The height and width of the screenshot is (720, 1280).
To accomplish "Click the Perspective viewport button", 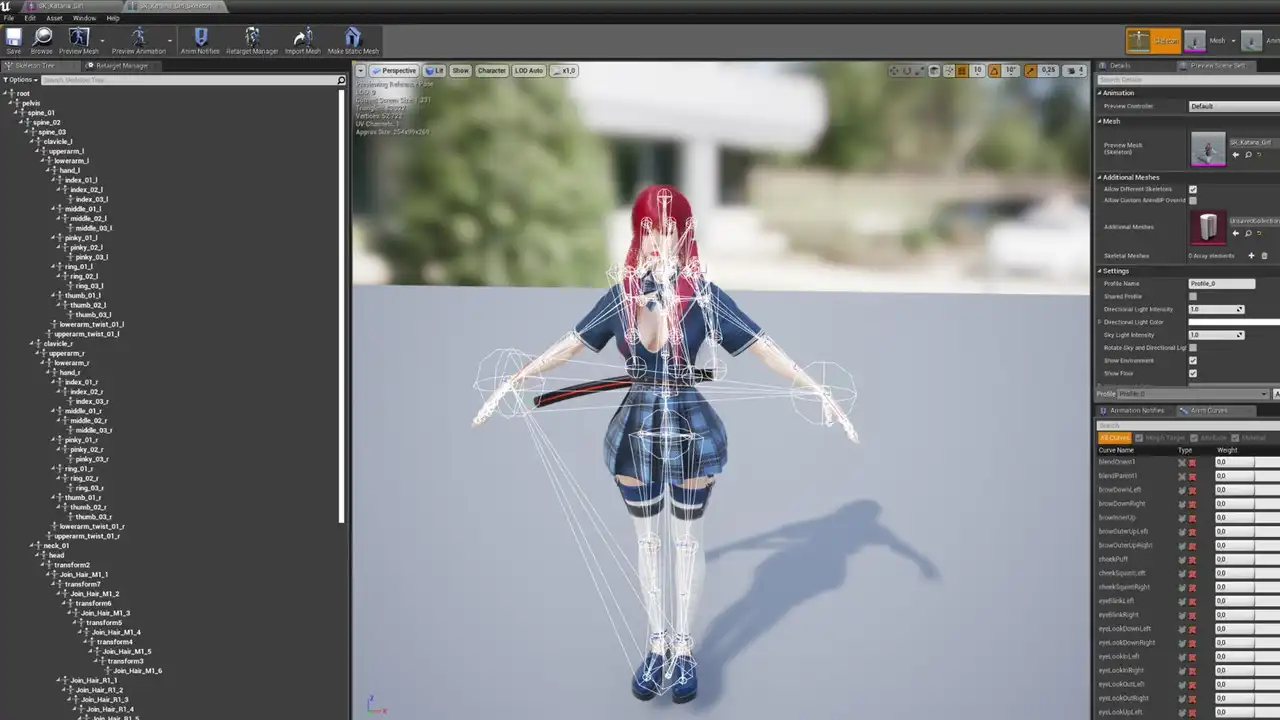I will [394, 71].
